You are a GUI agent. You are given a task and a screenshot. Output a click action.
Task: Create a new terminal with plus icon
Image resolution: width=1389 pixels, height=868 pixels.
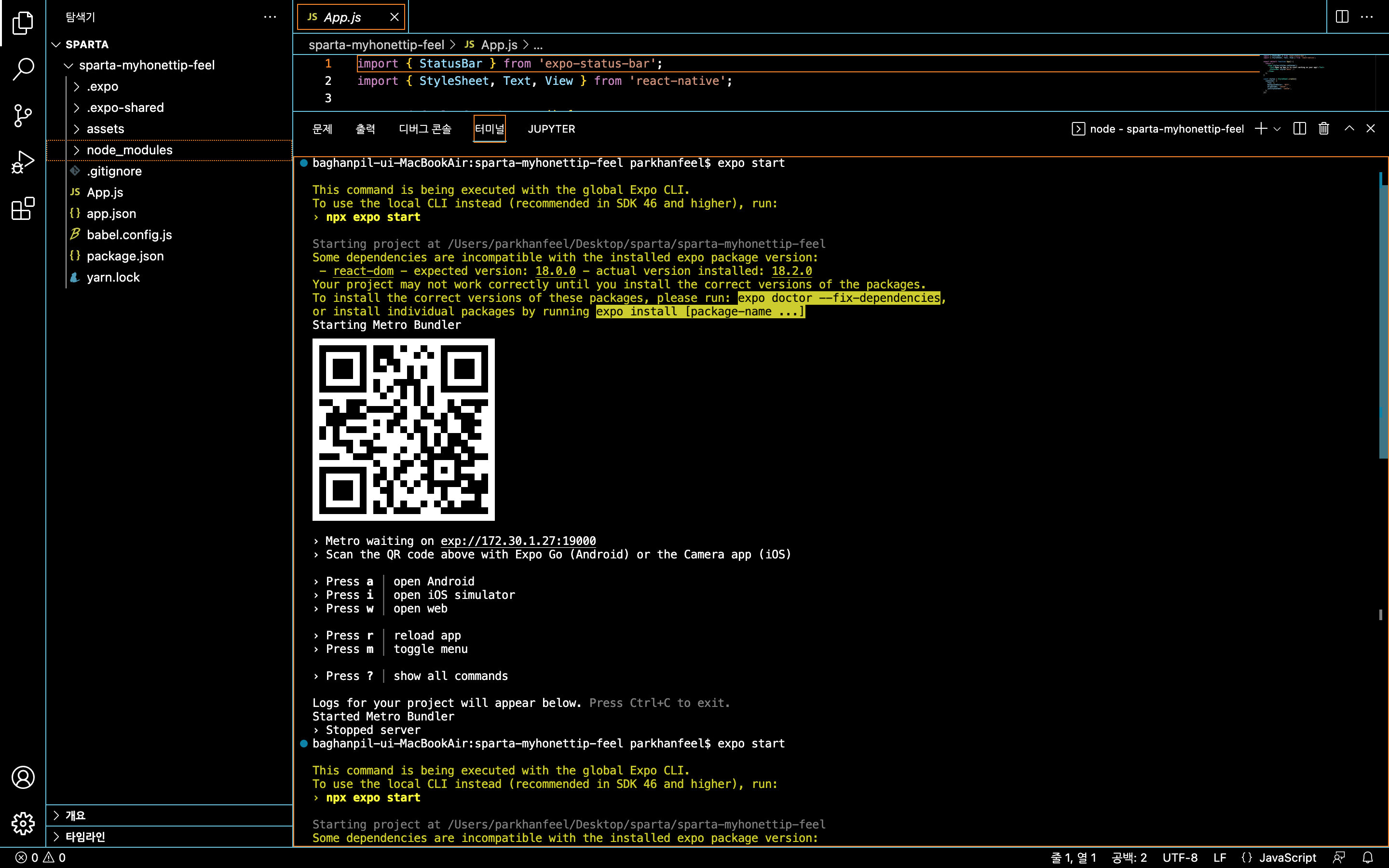pyautogui.click(x=1261, y=129)
